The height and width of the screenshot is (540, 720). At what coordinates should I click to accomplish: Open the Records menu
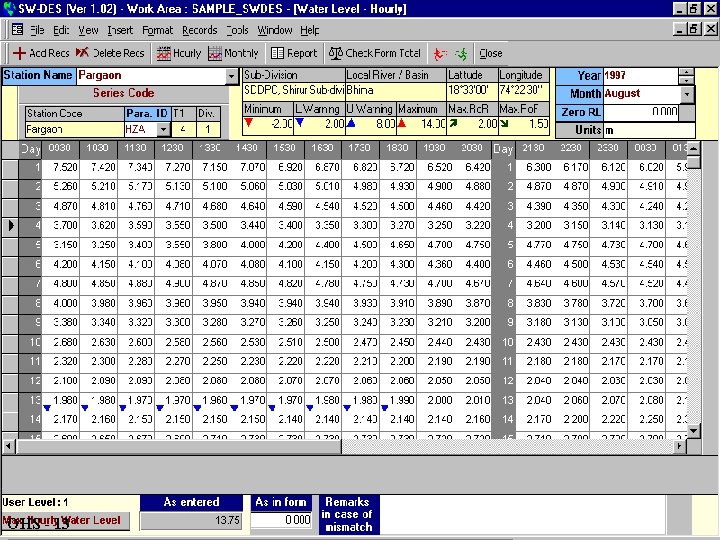tap(199, 30)
